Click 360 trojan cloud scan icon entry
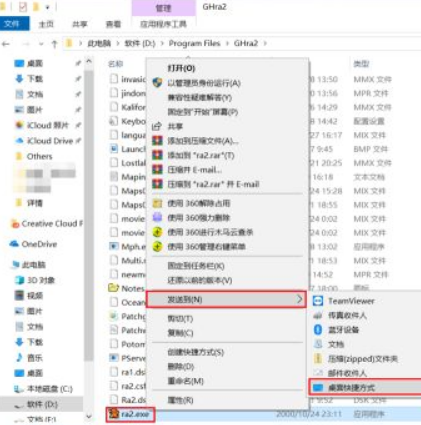 [x=157, y=232]
